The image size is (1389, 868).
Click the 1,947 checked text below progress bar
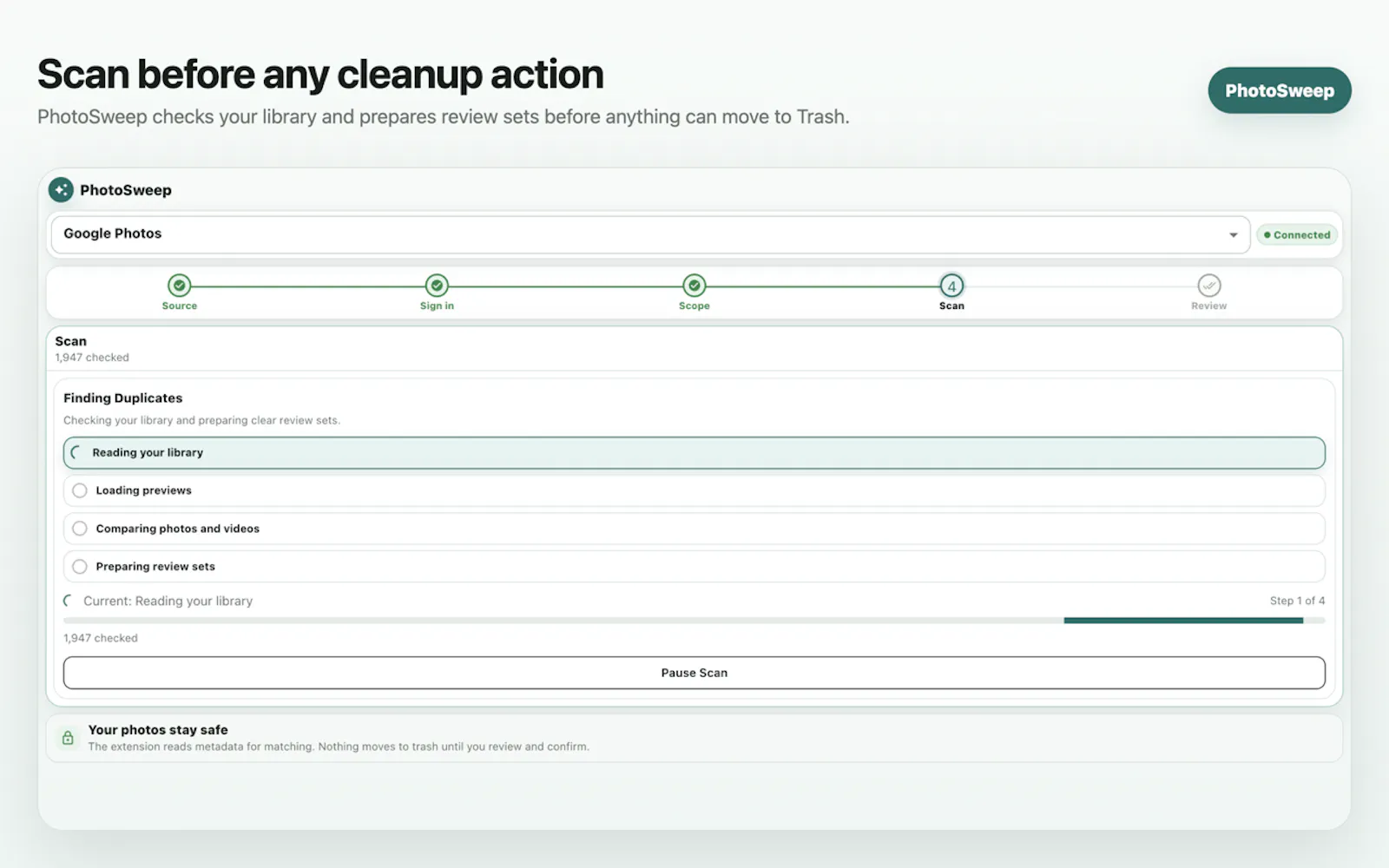[101, 638]
